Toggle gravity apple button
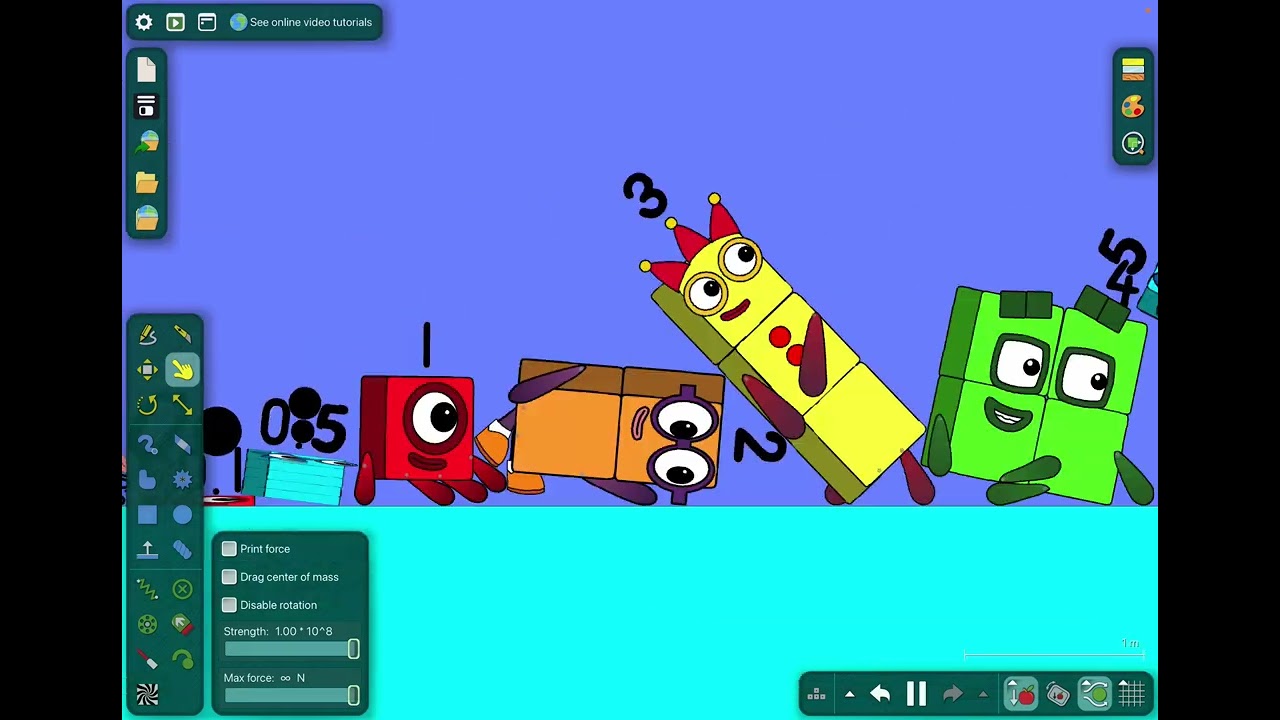1280x720 pixels. coord(1021,694)
